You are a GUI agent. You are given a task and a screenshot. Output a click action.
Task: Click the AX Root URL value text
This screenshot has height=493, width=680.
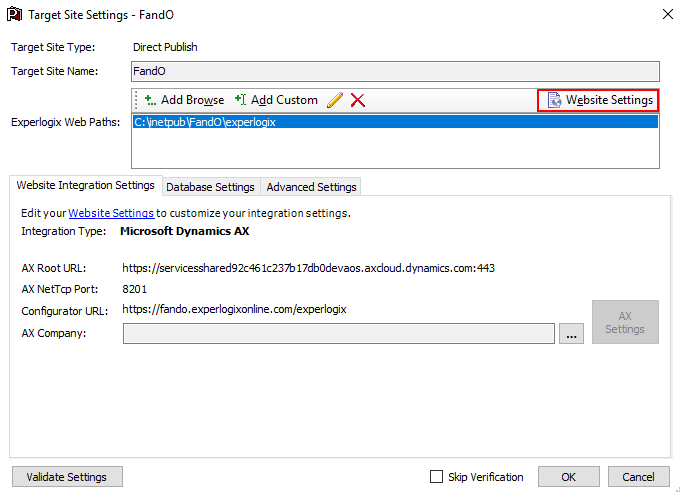click(x=308, y=268)
